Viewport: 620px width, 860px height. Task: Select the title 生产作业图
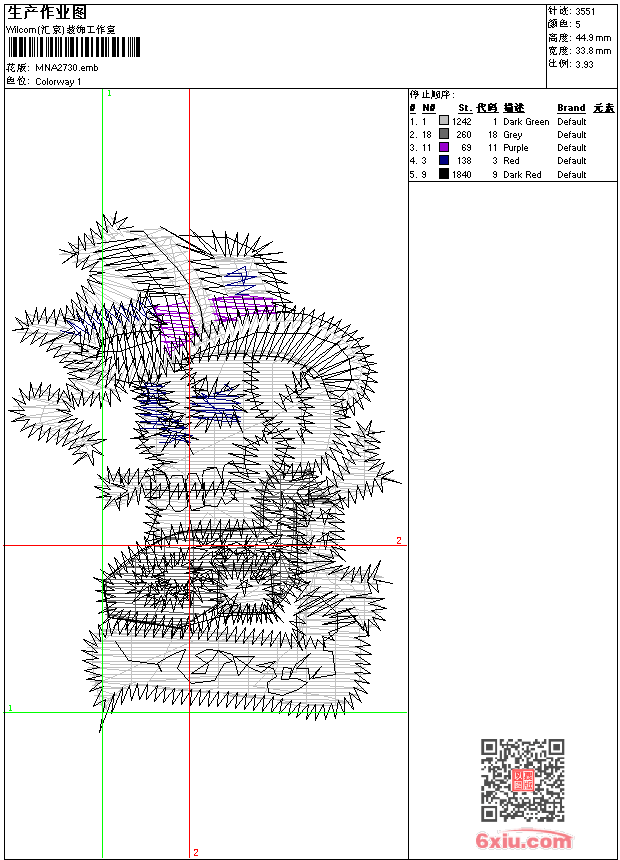[47, 13]
